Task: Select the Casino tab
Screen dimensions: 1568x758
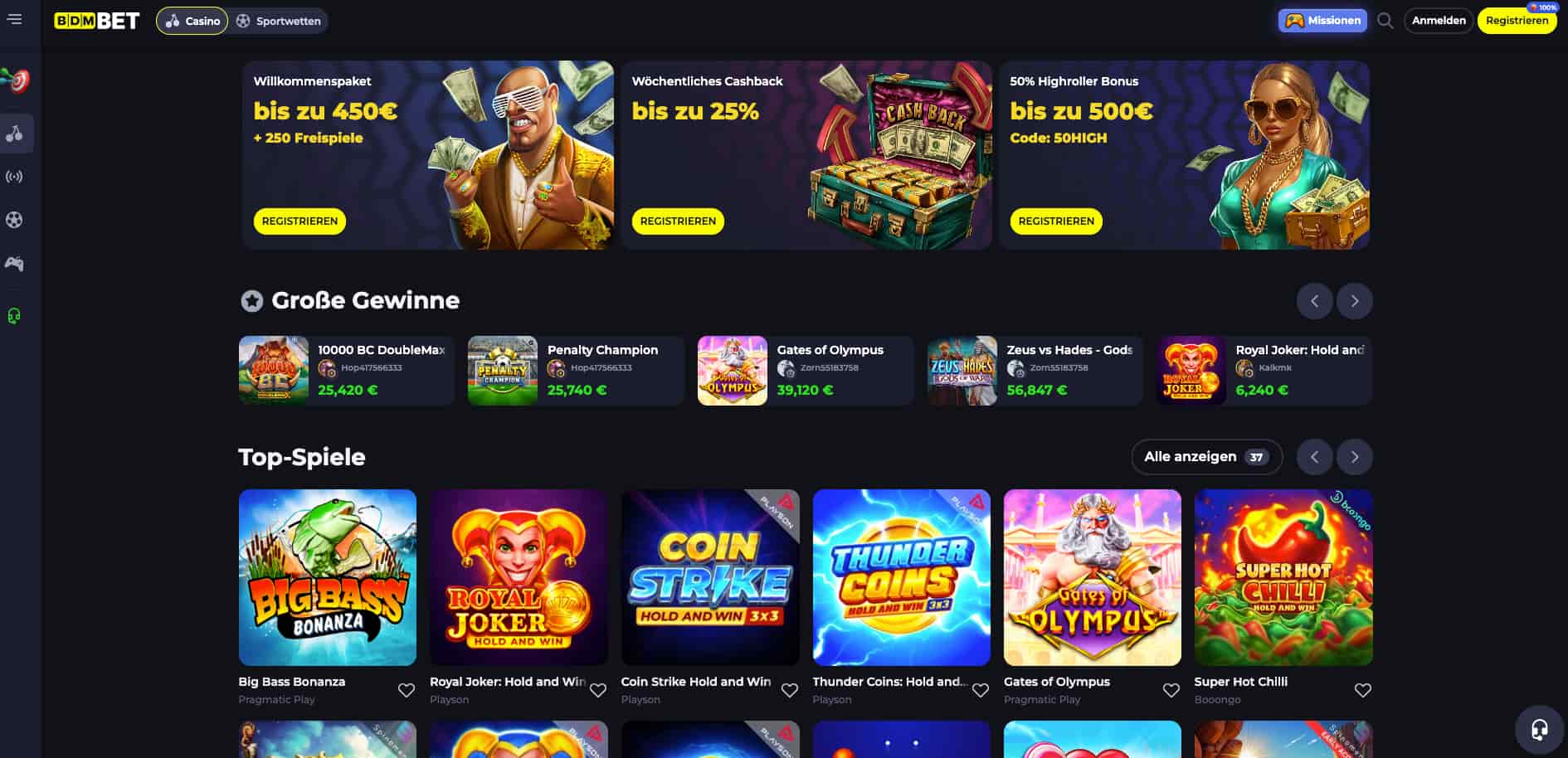Action: pyautogui.click(x=192, y=21)
